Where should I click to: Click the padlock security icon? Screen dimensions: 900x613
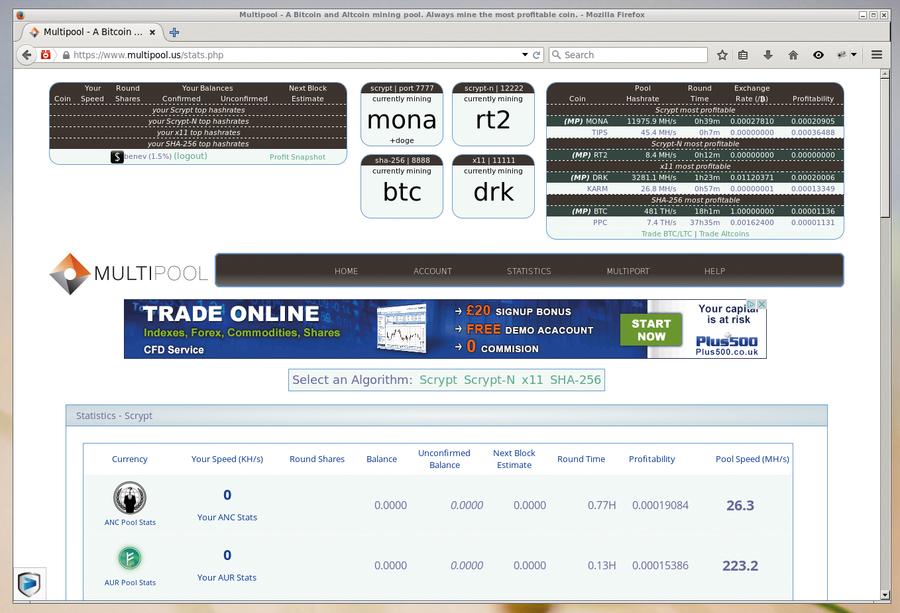click(66, 55)
